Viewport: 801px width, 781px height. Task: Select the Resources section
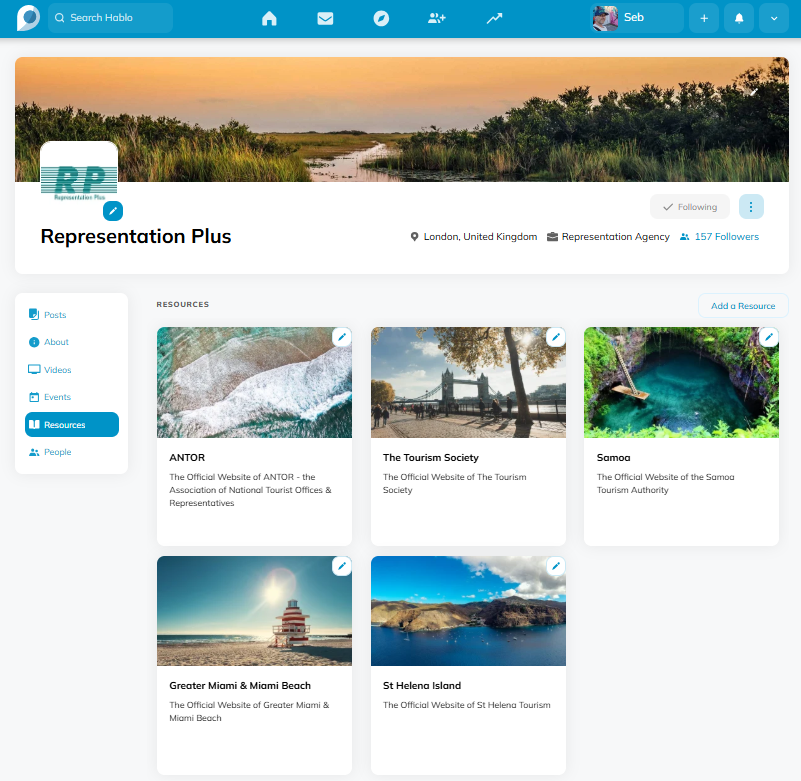point(72,424)
